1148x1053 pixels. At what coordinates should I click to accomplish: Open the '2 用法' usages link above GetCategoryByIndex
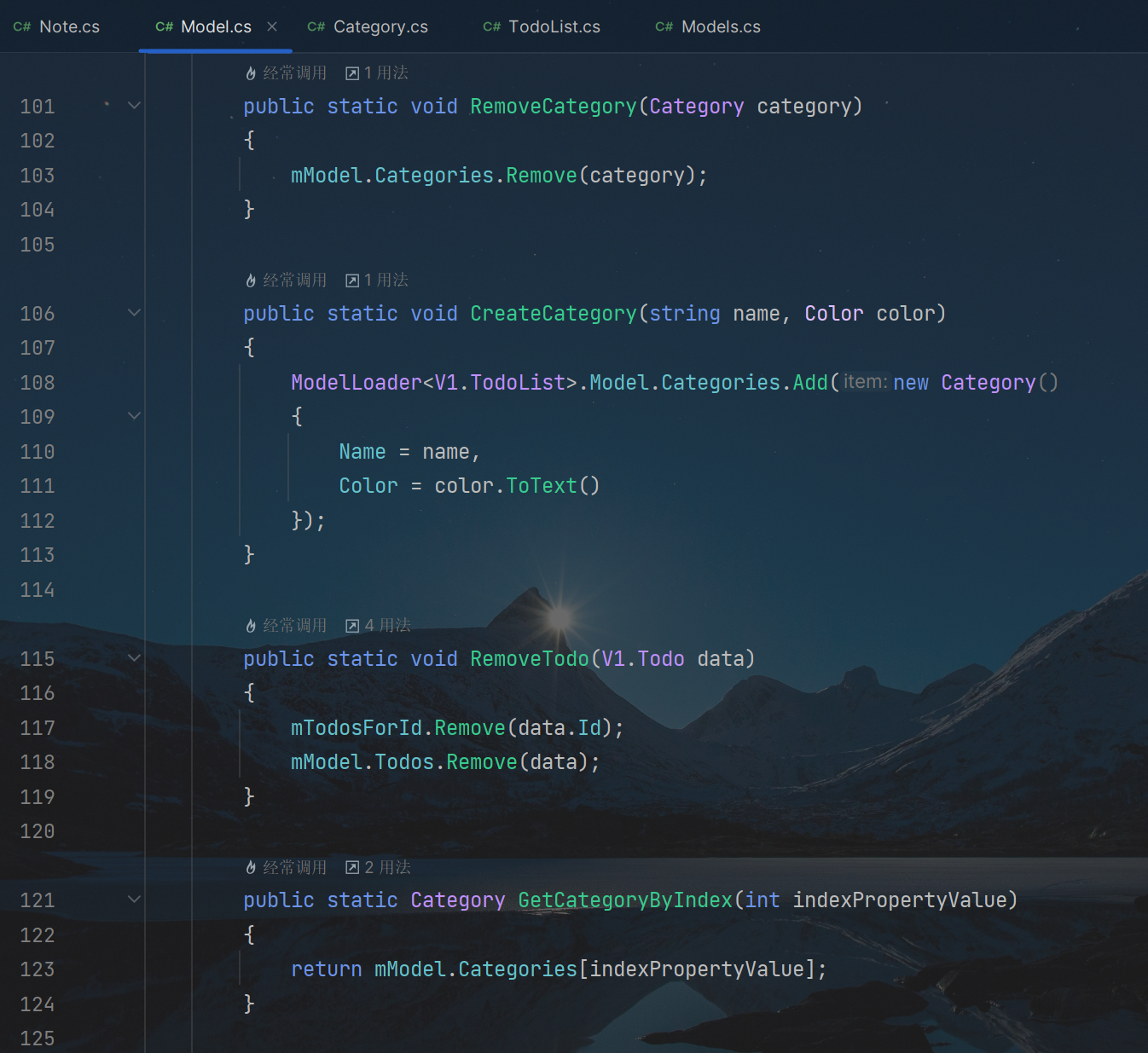388,868
